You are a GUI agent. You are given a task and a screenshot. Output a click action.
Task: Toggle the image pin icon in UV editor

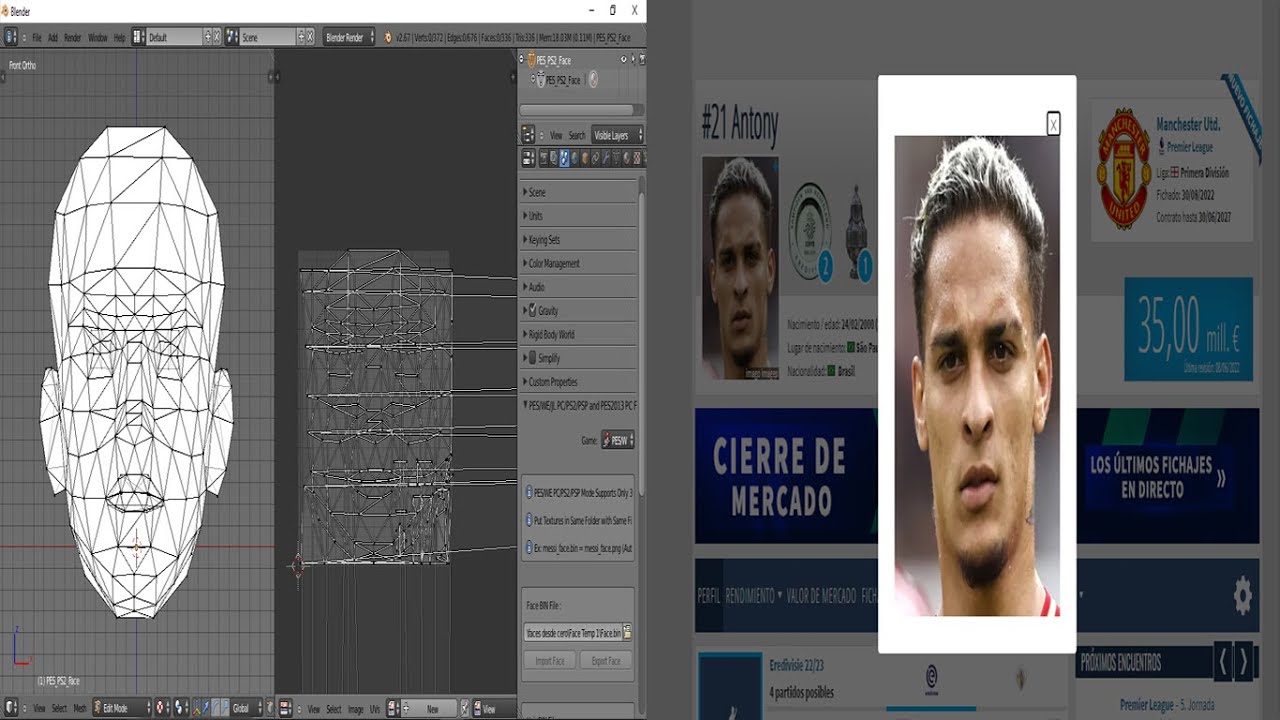coord(465,708)
